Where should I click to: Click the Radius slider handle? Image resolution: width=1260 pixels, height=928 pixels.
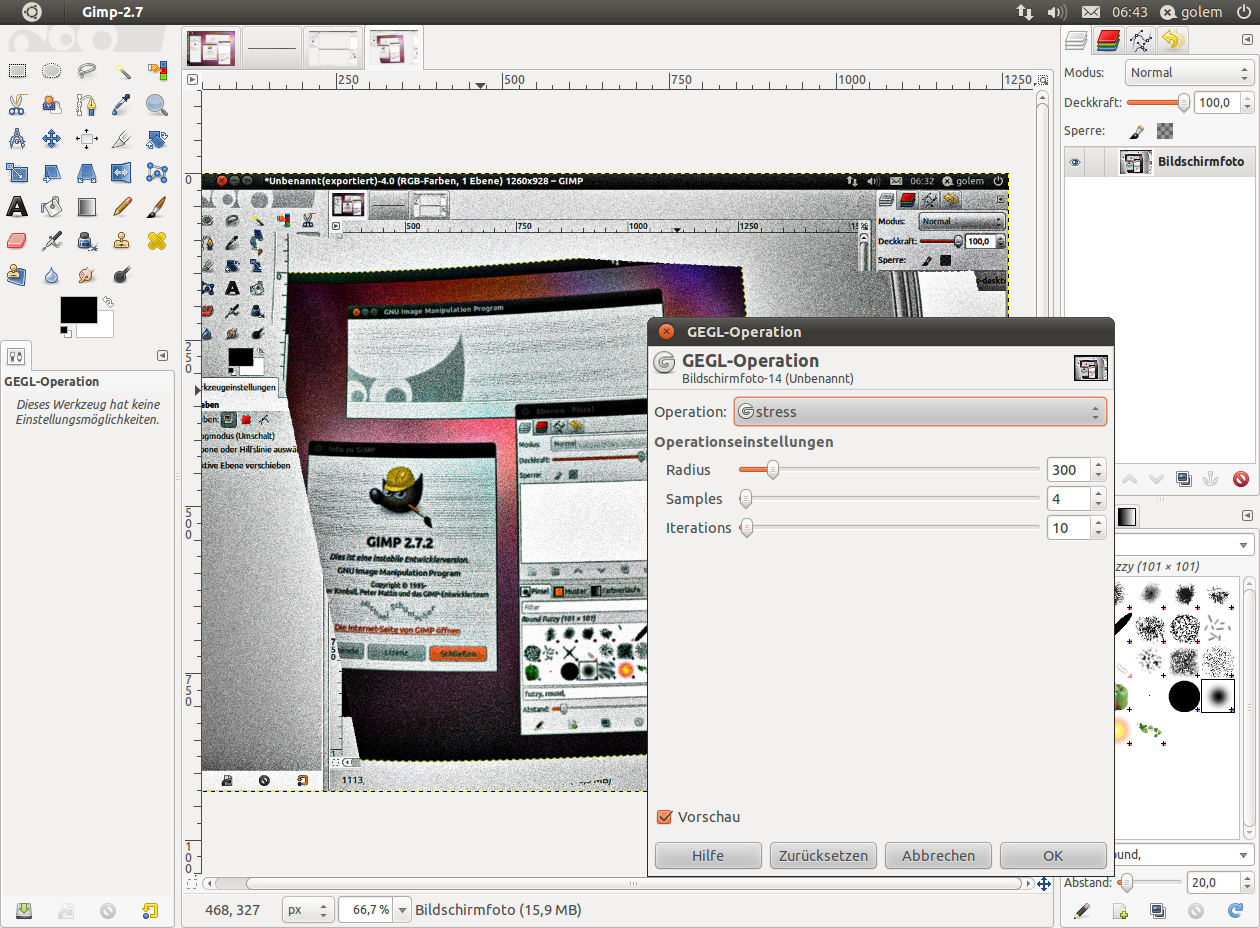click(x=772, y=470)
